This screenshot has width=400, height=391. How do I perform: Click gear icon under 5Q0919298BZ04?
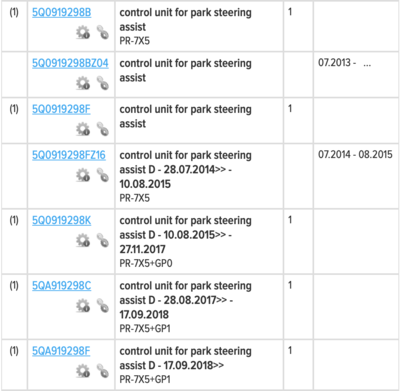pos(83,83)
